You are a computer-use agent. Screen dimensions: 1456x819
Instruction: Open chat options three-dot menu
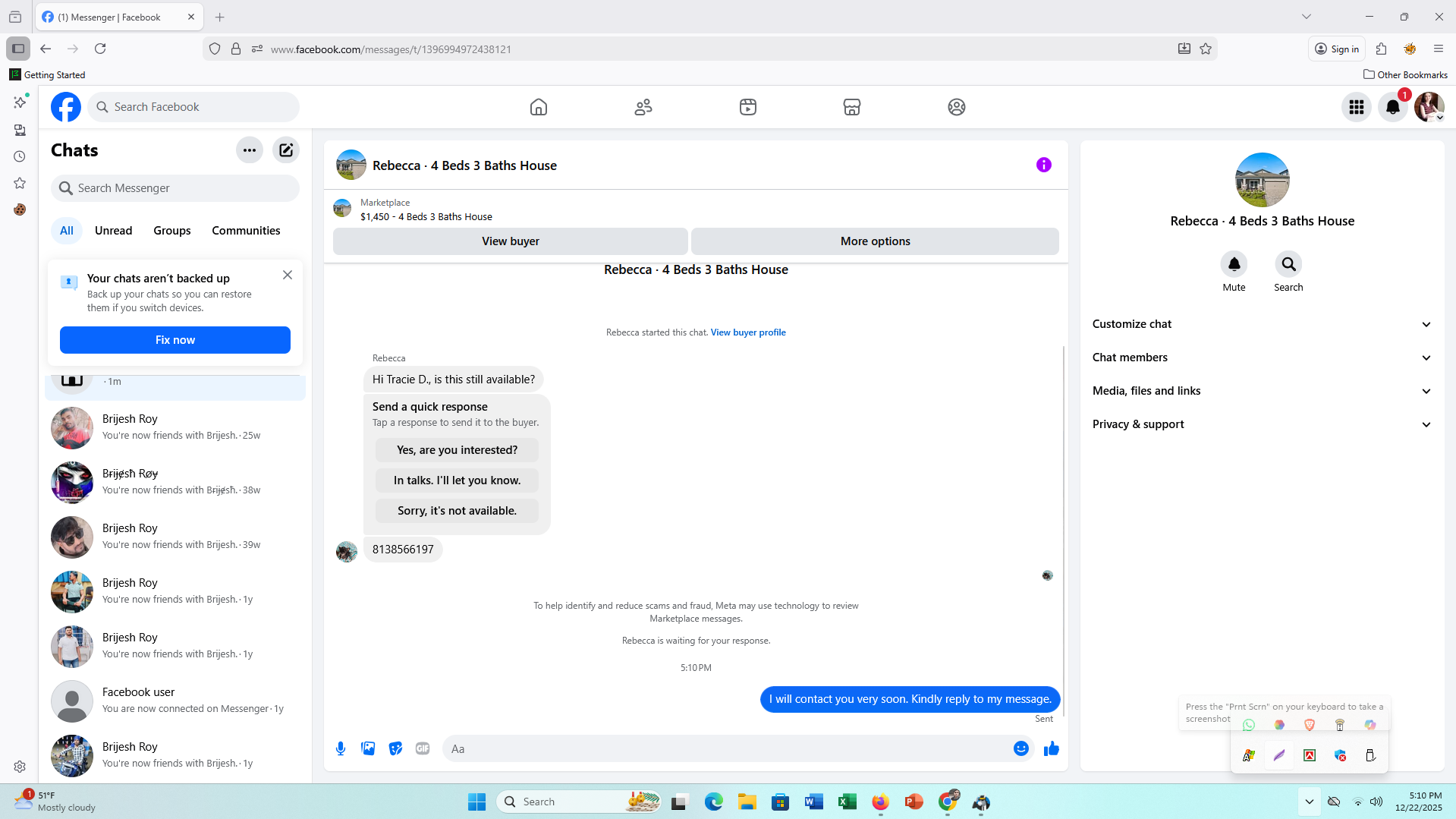coord(250,150)
